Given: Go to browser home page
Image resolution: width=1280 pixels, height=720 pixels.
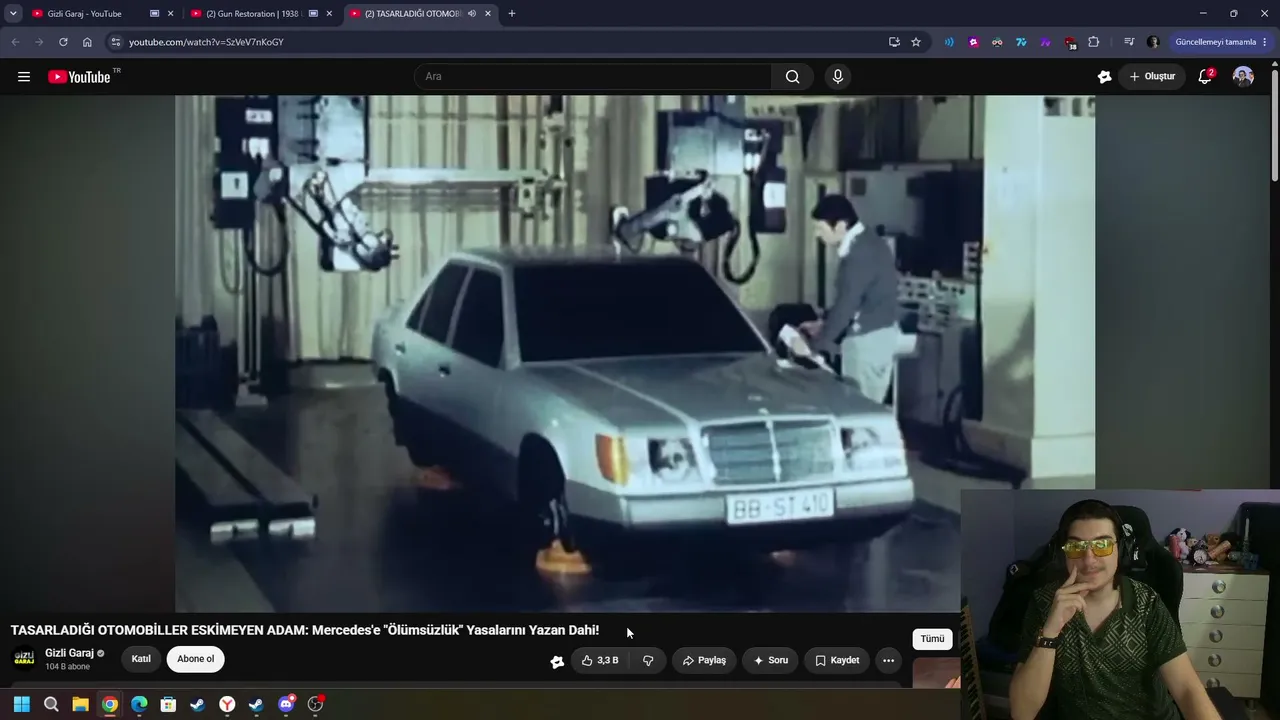Looking at the screenshot, I should [87, 42].
